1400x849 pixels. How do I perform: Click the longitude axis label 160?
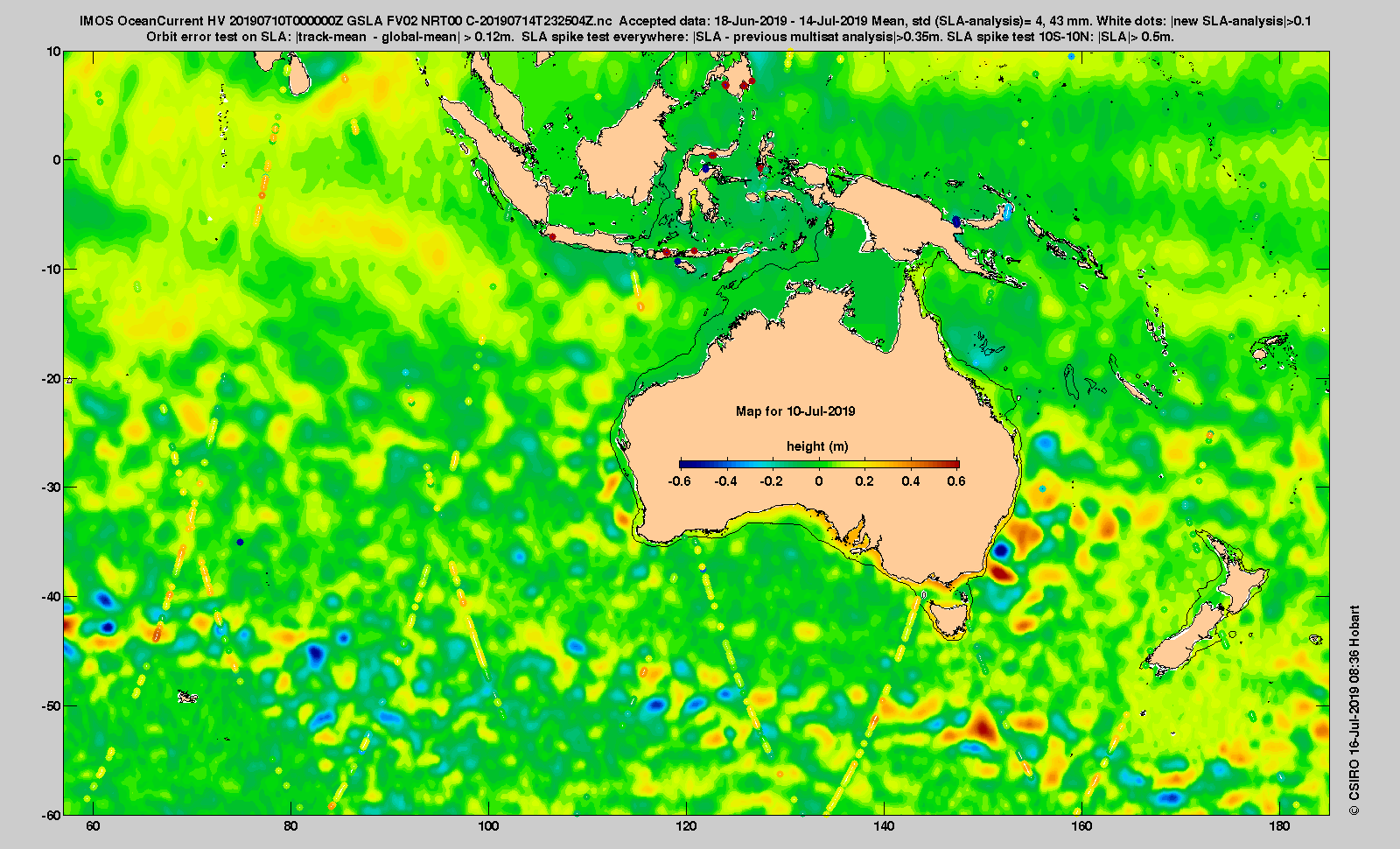coord(1081,826)
